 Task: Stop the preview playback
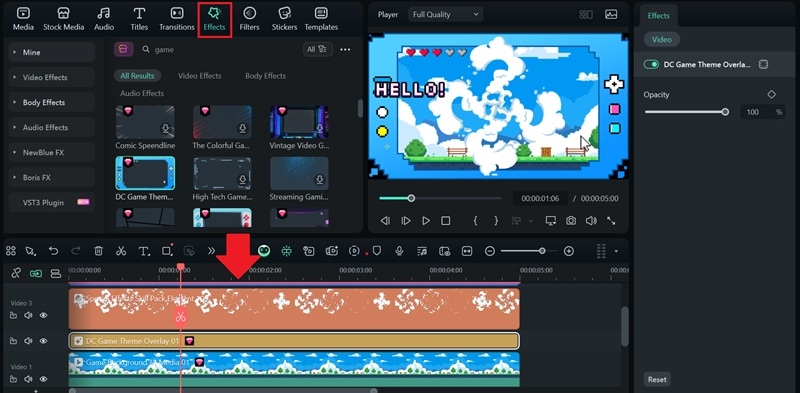(x=445, y=220)
